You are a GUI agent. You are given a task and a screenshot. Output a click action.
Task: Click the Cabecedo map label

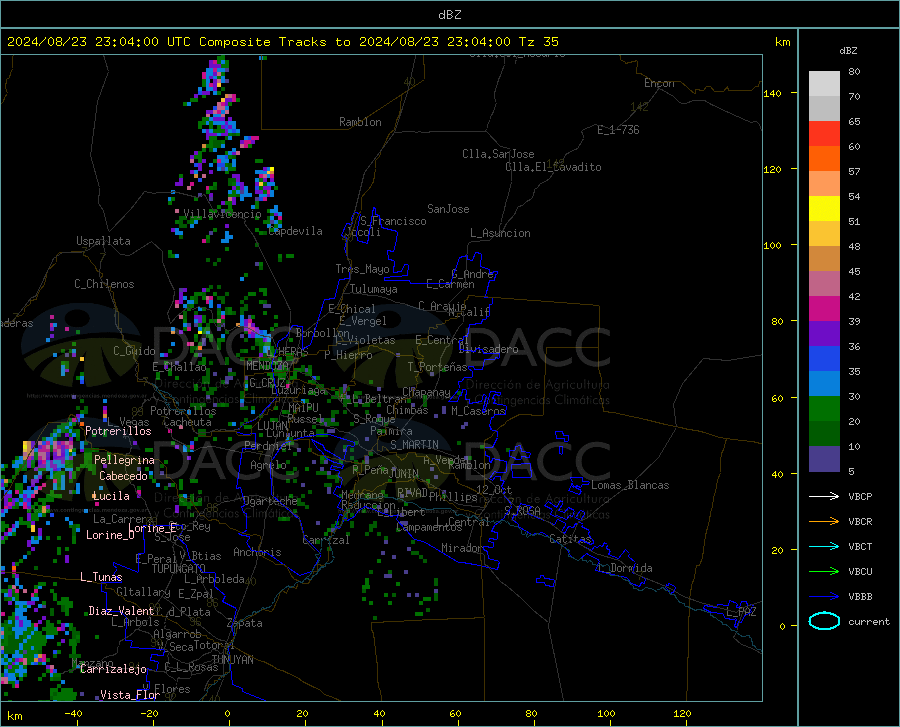click(x=123, y=476)
